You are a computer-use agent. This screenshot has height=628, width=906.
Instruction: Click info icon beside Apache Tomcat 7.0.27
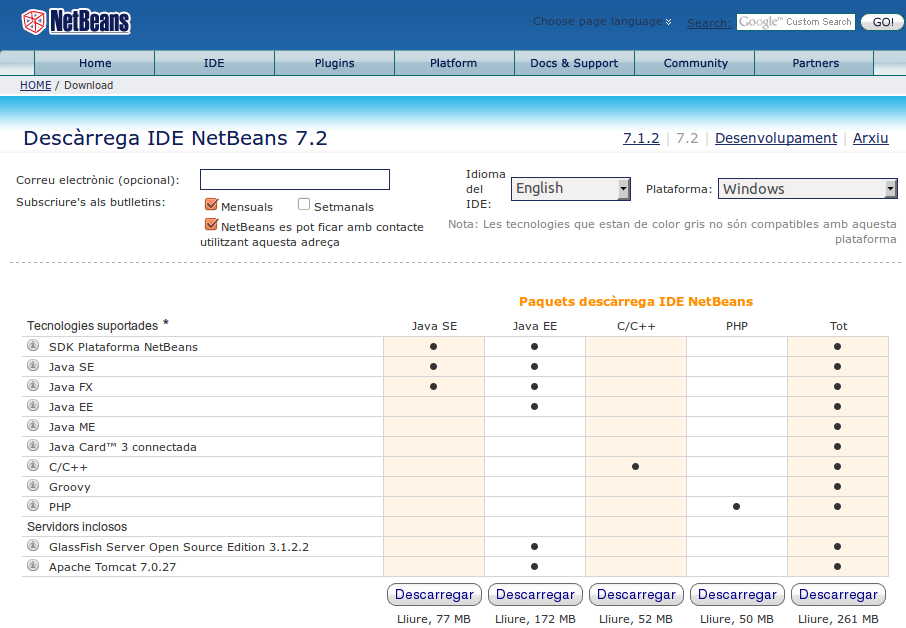pyautogui.click(x=33, y=566)
